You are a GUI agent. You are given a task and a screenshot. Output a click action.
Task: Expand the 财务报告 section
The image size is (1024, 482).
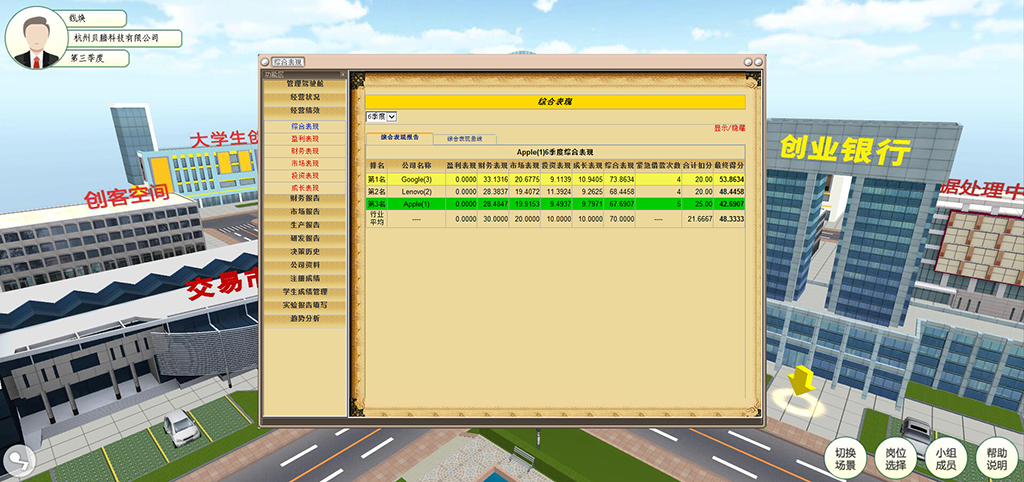(304, 199)
